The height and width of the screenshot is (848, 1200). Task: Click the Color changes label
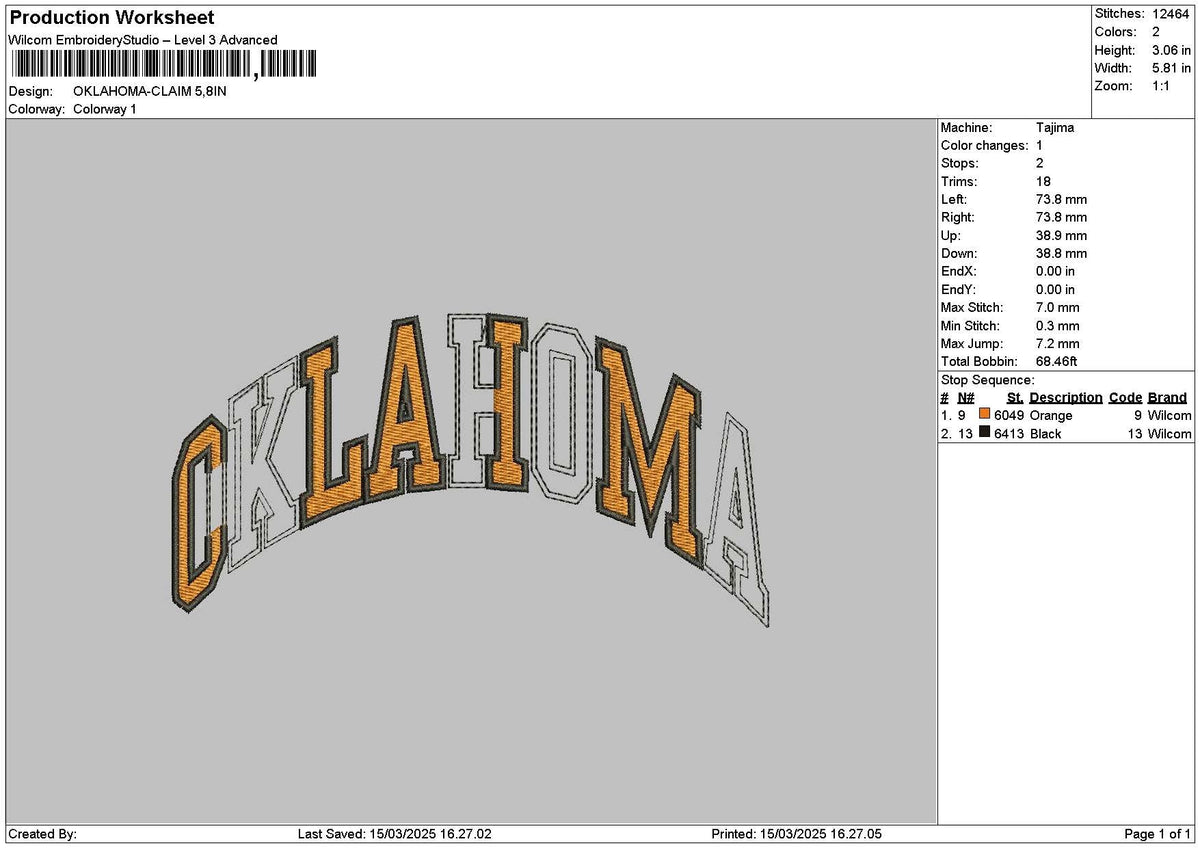point(984,146)
